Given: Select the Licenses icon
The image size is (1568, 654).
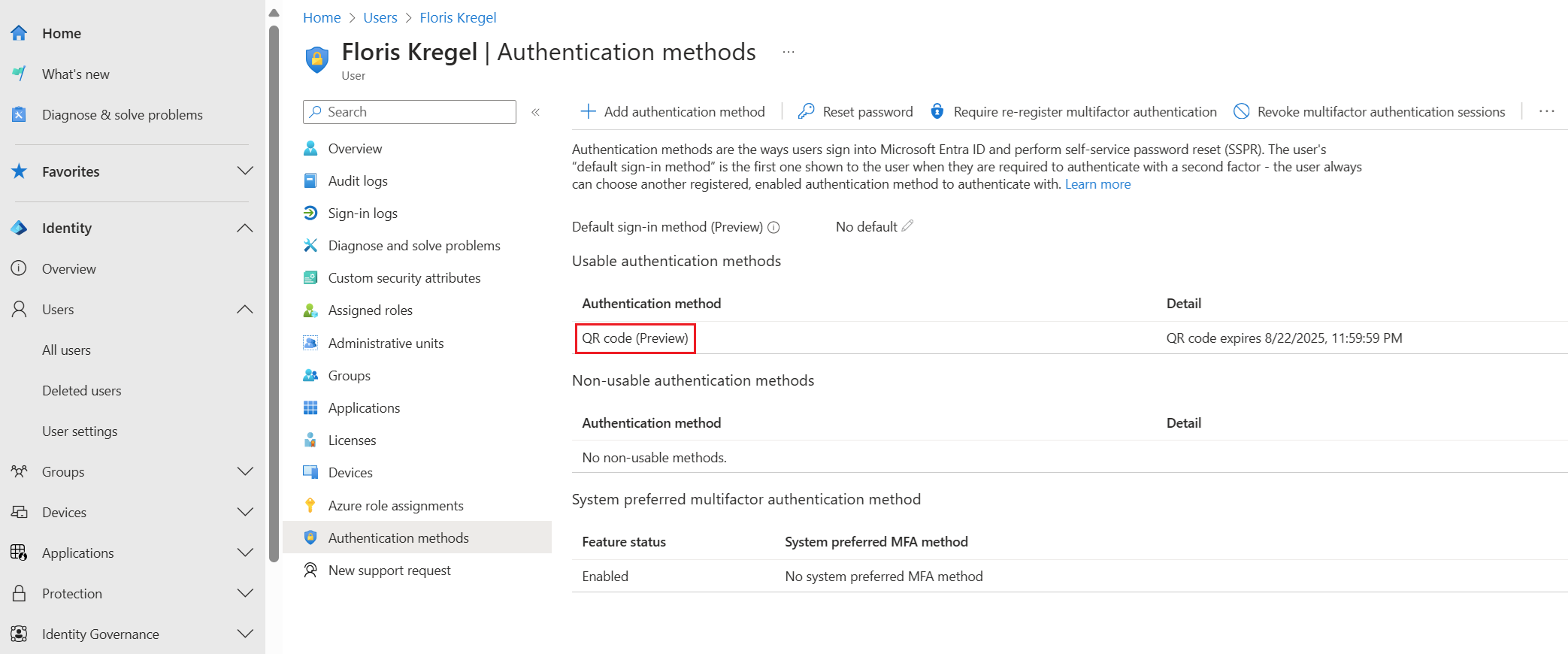Looking at the screenshot, I should (310, 440).
